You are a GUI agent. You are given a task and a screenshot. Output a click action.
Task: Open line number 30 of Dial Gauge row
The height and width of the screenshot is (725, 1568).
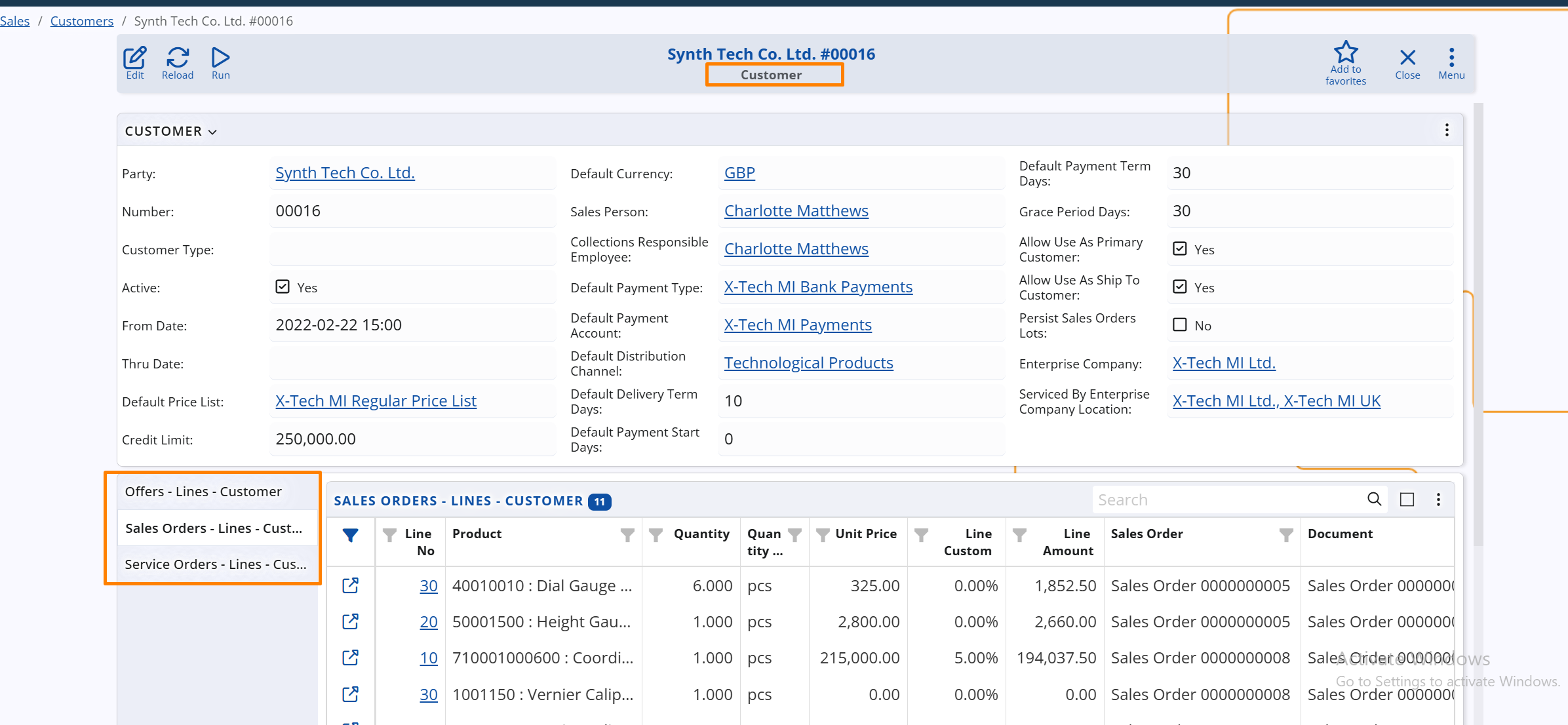point(429,586)
